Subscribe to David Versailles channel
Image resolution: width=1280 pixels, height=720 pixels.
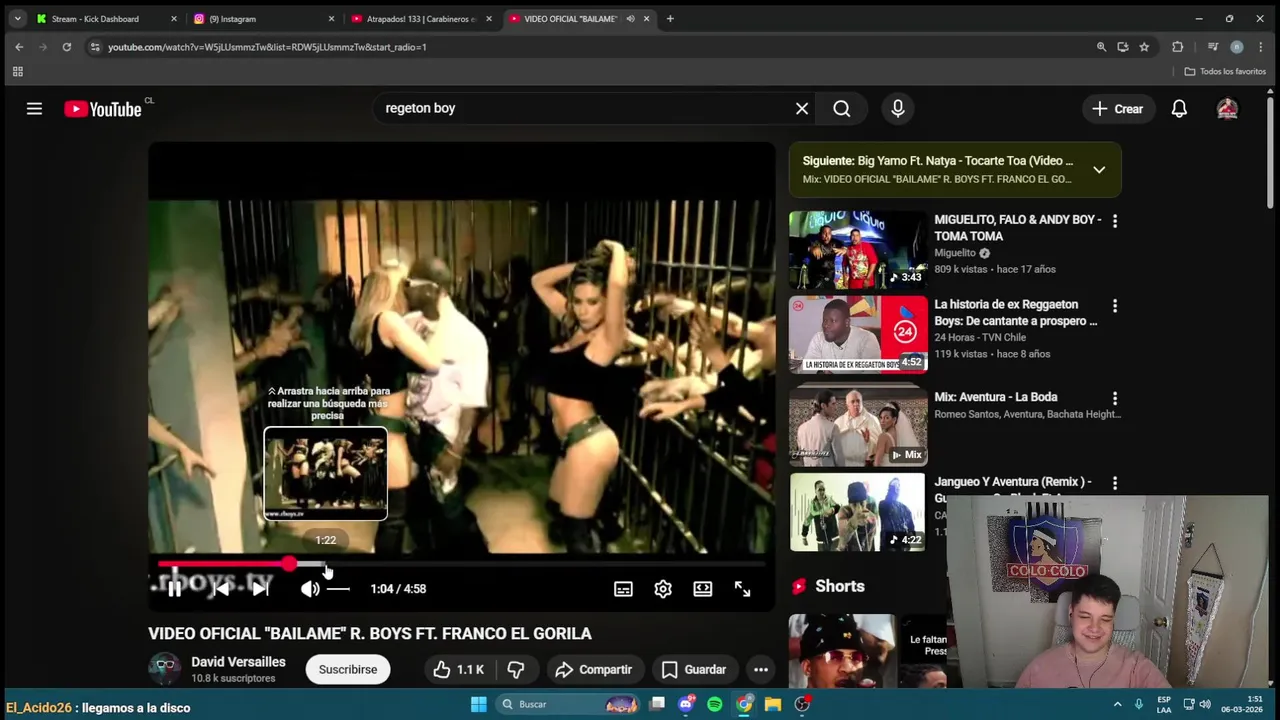coord(348,669)
